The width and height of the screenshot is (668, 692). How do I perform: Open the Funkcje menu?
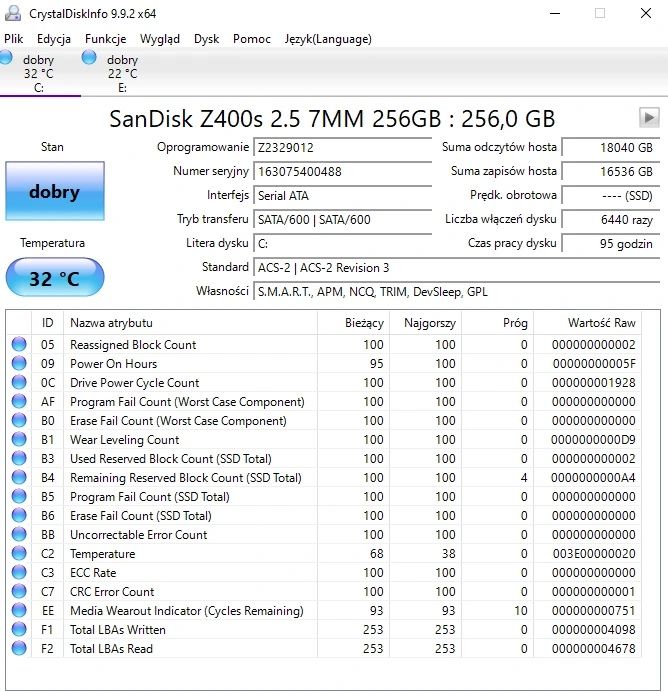[105, 39]
